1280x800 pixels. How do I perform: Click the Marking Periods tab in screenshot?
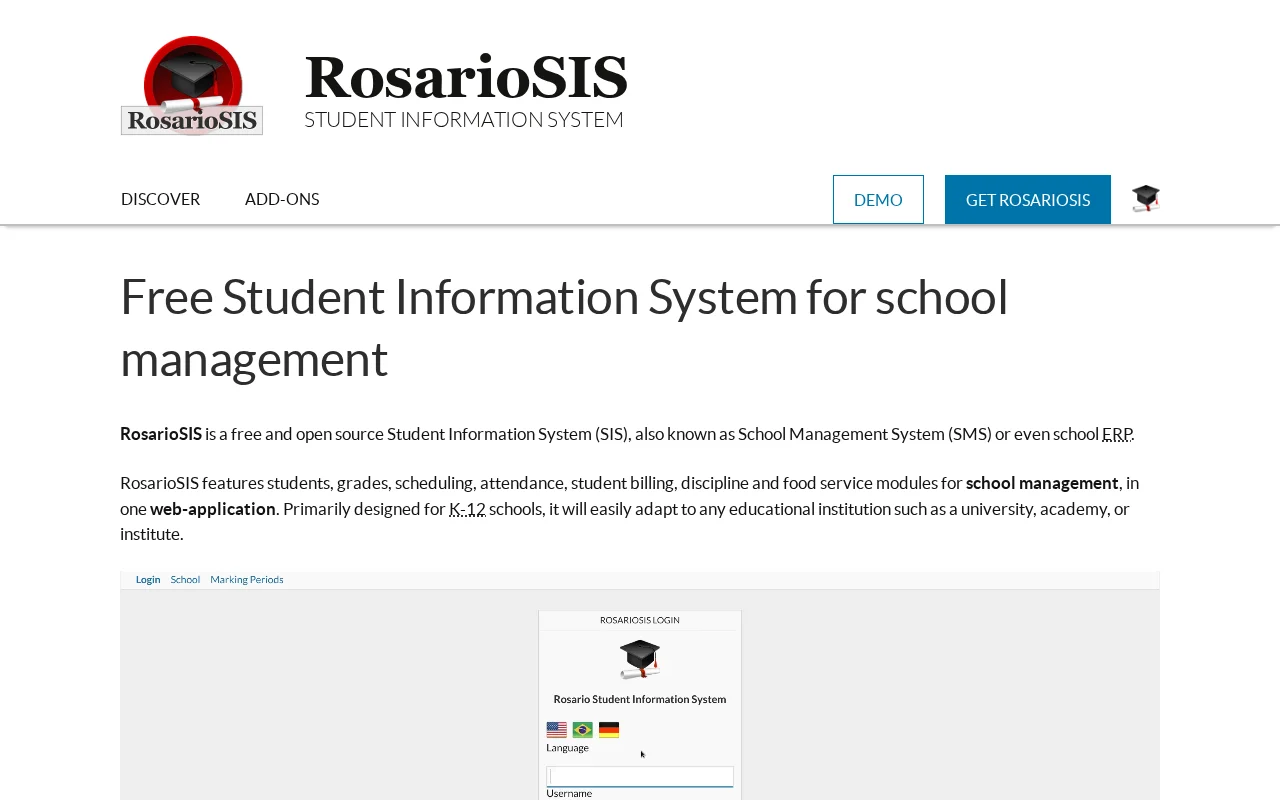(247, 579)
